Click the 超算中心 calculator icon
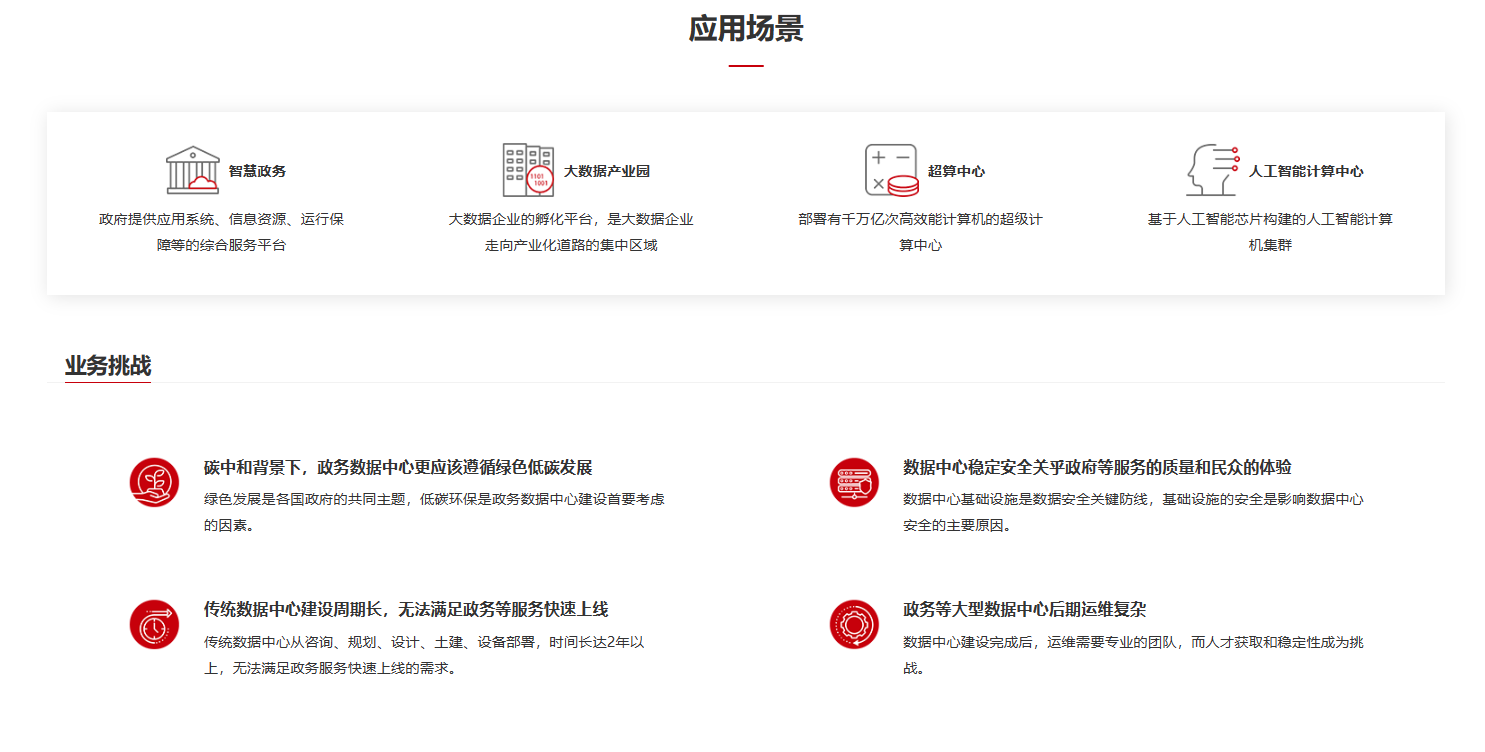1485x752 pixels. point(891,170)
